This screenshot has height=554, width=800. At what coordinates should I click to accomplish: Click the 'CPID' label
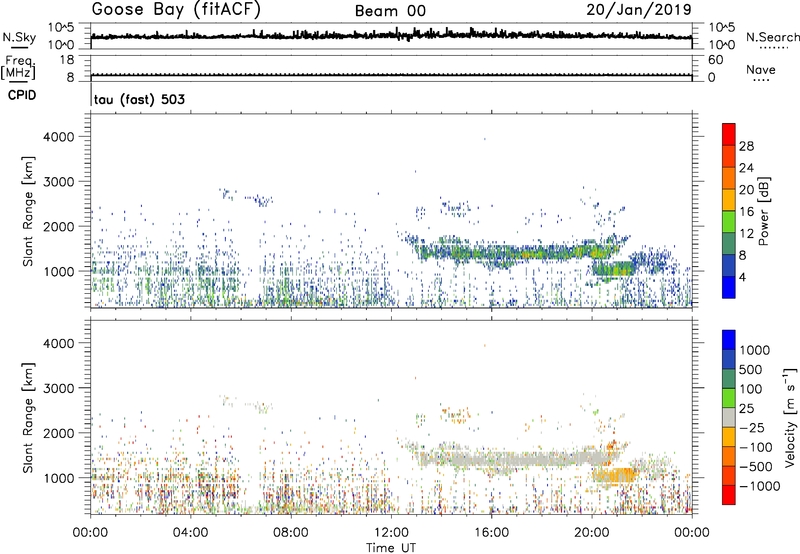tap(22, 95)
